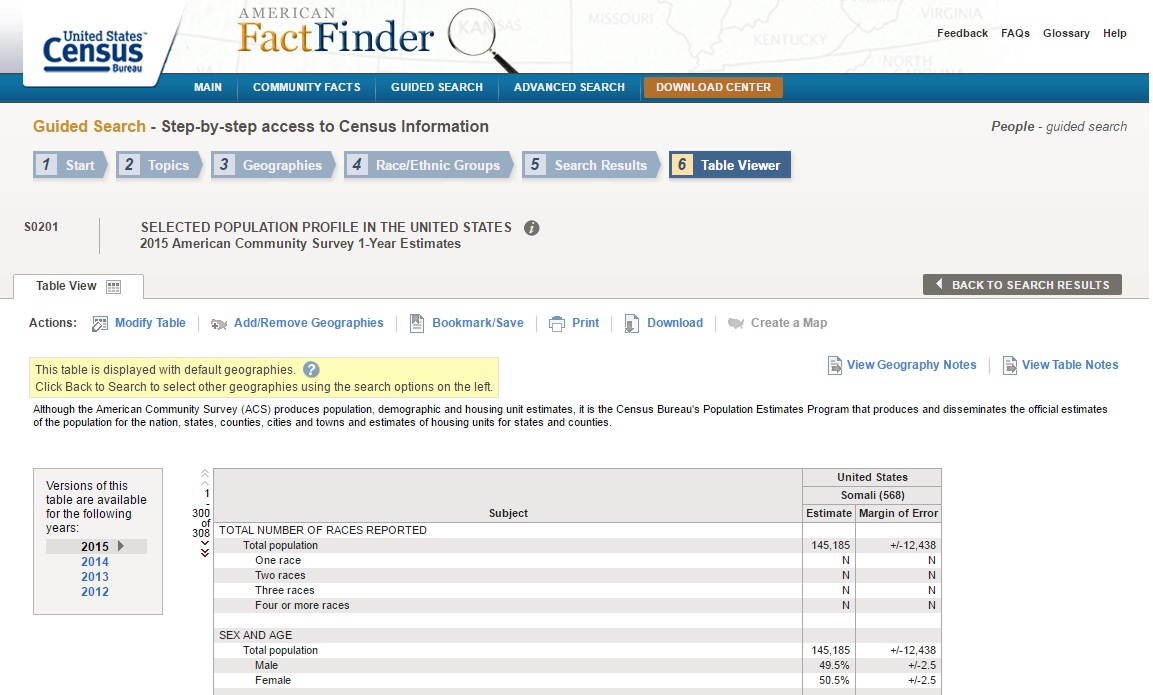Click BACK TO SEARCH RESULTS button
This screenshot has width=1153, height=695.
(1022, 285)
